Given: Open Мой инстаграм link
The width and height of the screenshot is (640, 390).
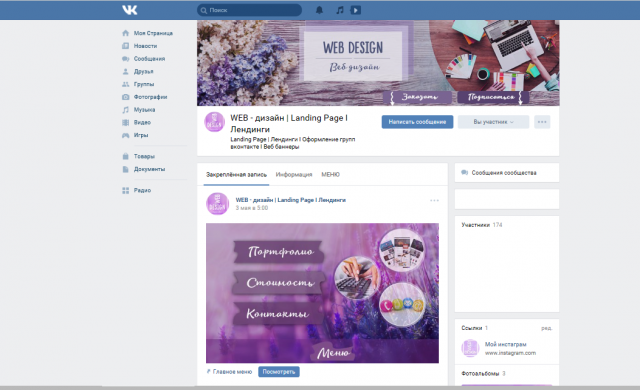Looking at the screenshot, I should tap(505, 344).
